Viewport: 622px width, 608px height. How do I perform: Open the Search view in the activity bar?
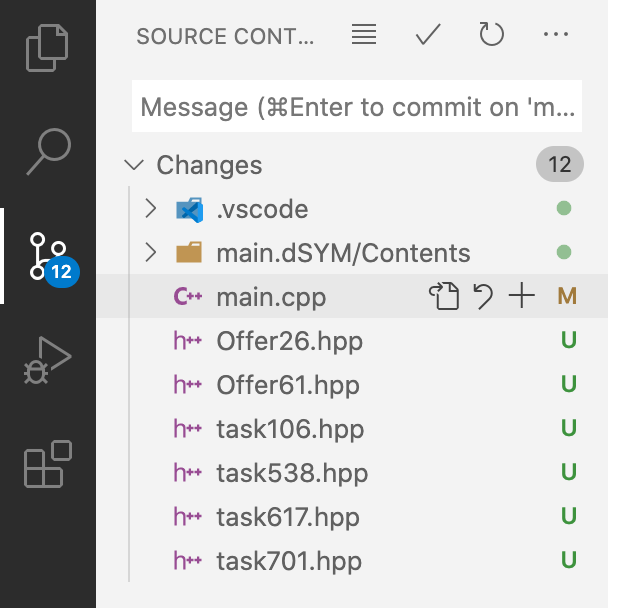(x=47, y=152)
